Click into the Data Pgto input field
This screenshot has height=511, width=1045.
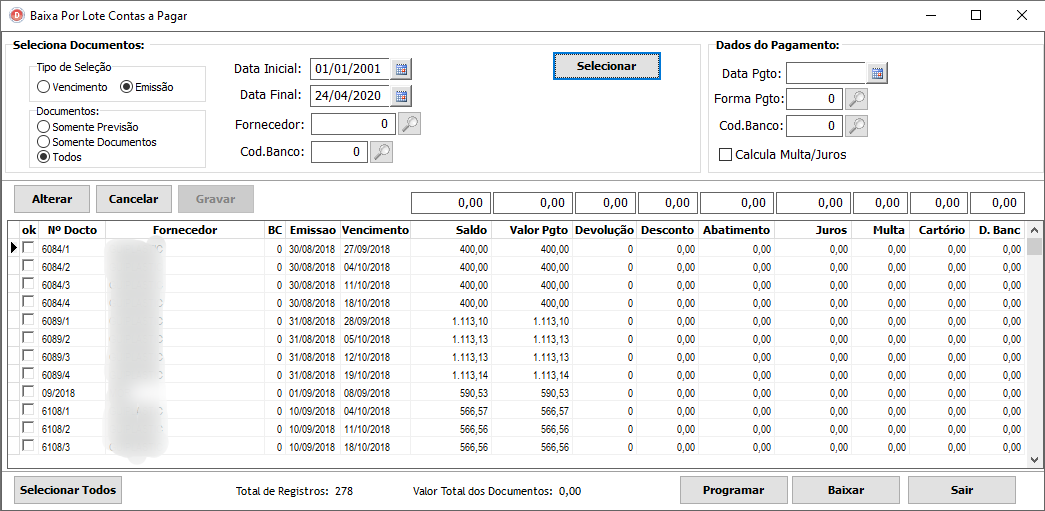point(825,73)
